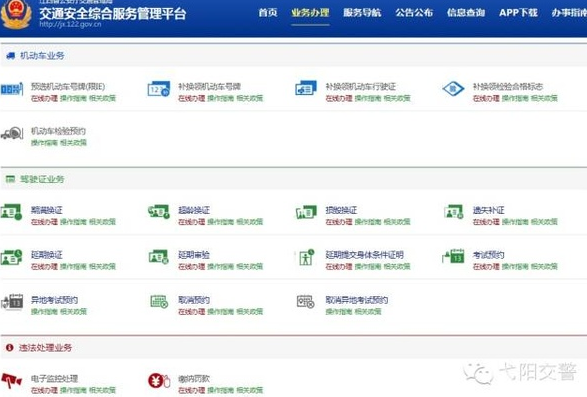Screen dimensions: 587x397
Task: Click 在线办理 under 电子监控处理
Action: tap(44, 390)
